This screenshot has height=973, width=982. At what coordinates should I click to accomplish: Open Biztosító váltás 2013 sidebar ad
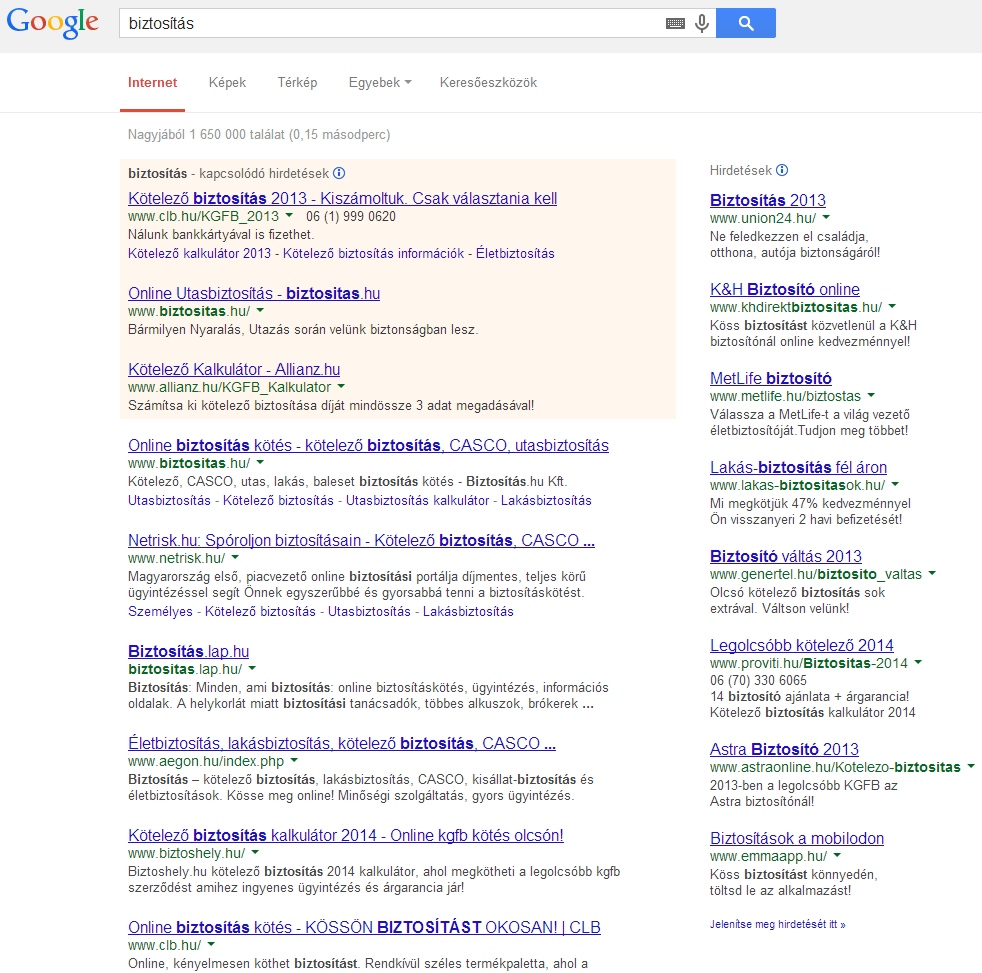pos(786,556)
